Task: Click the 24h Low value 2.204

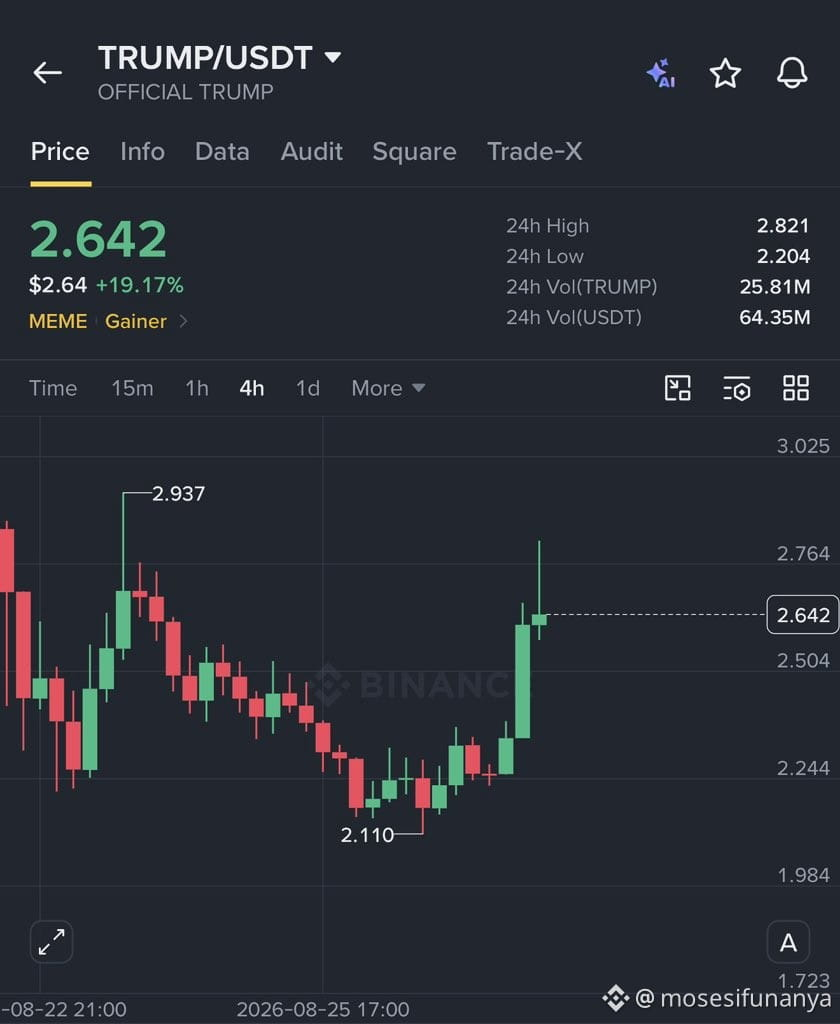Action: pyautogui.click(x=783, y=256)
